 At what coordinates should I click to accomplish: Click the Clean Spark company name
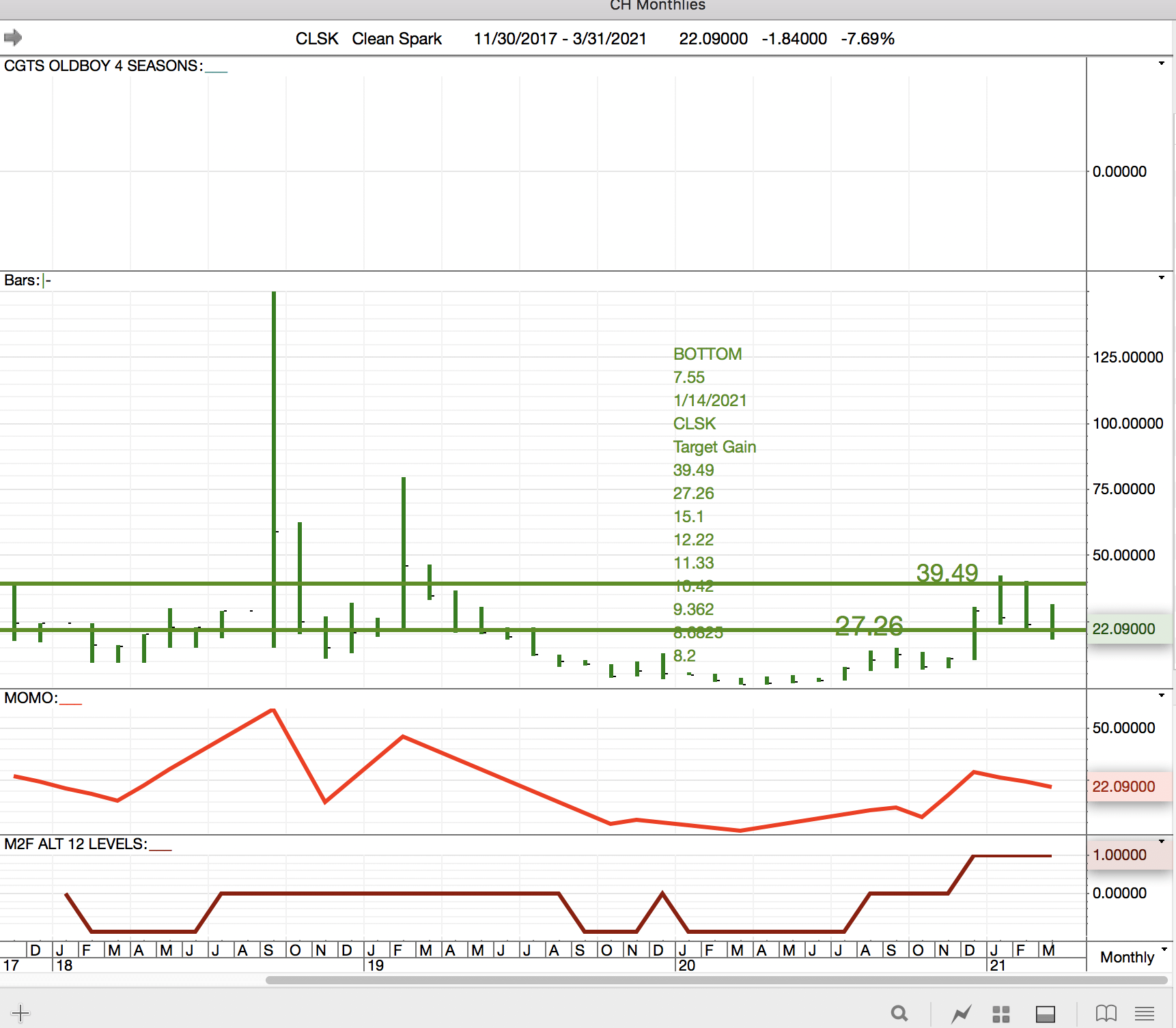(x=397, y=39)
